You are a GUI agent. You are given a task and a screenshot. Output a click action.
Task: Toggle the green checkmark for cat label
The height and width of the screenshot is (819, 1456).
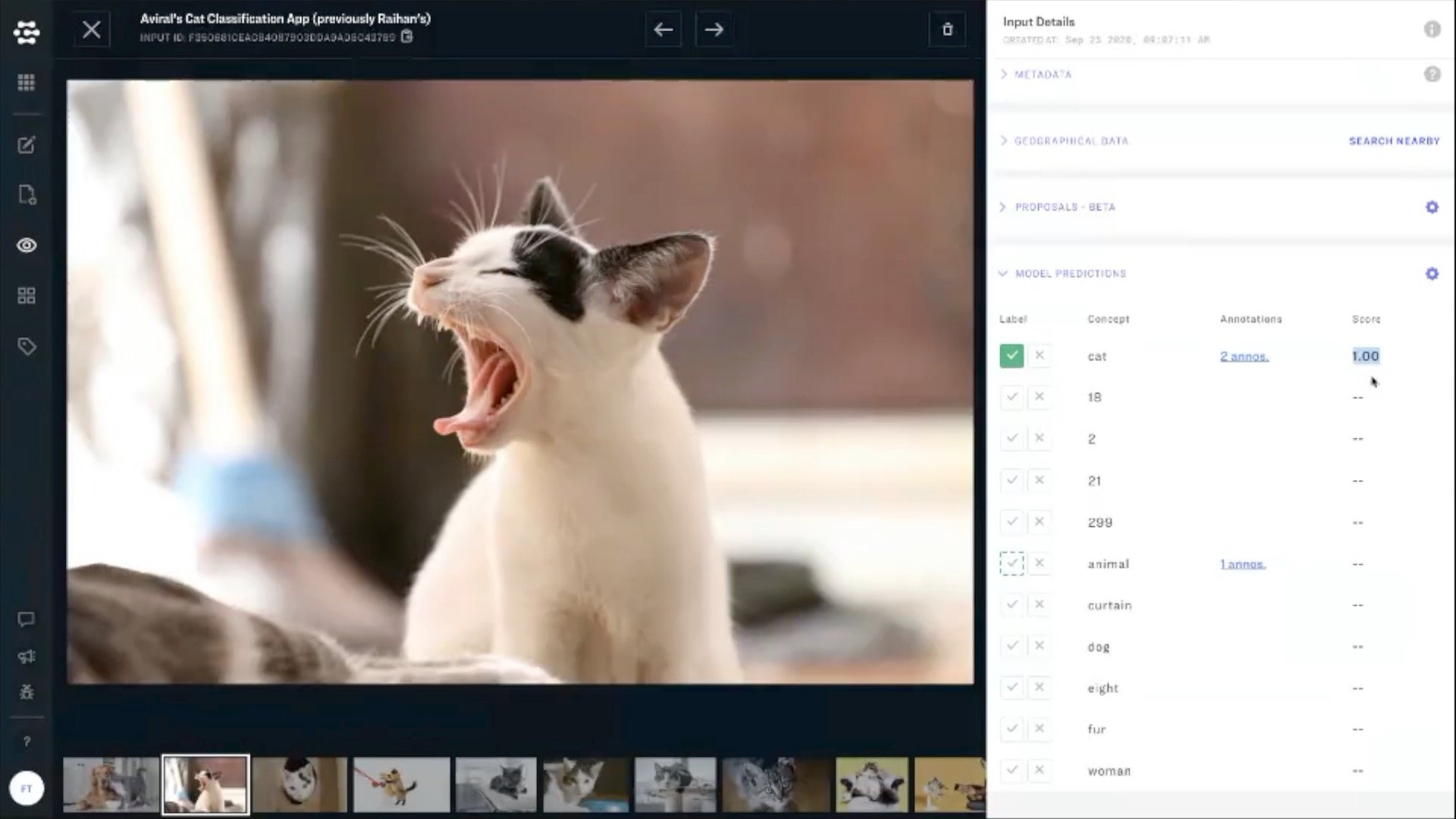[1012, 356]
